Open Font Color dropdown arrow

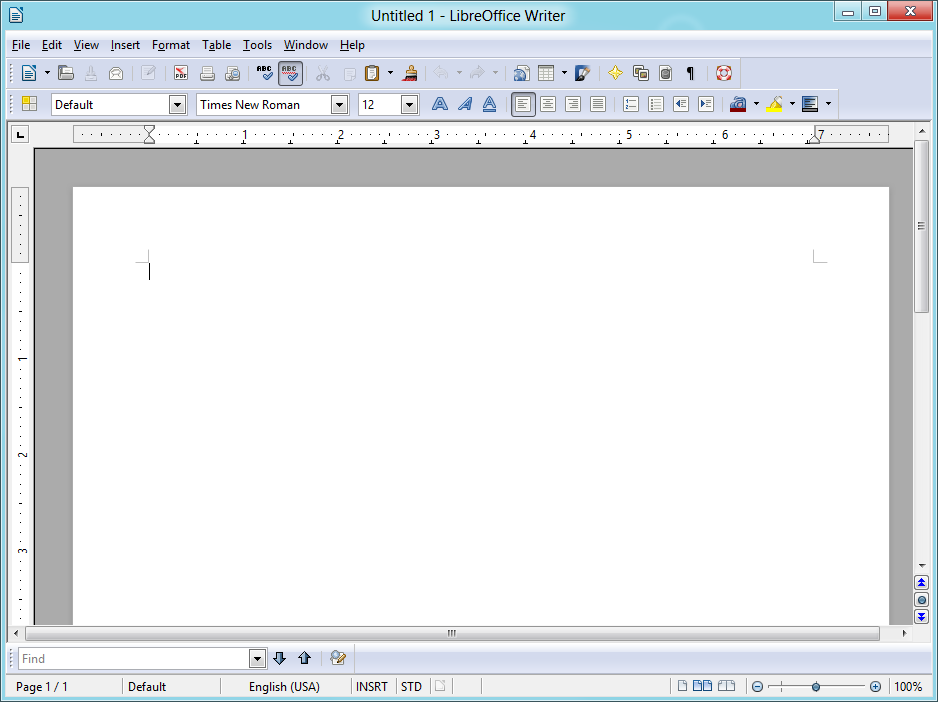(x=756, y=104)
